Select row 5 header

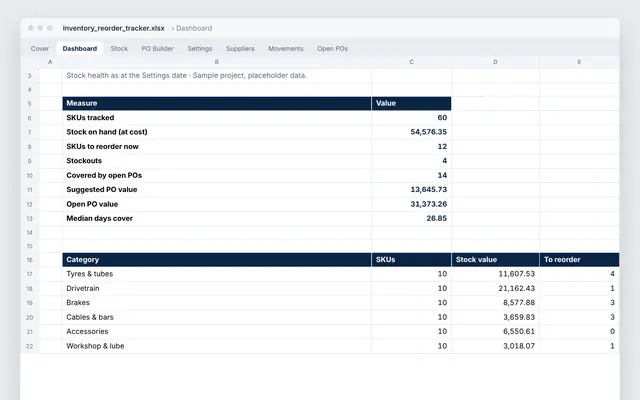pyautogui.click(x=29, y=103)
